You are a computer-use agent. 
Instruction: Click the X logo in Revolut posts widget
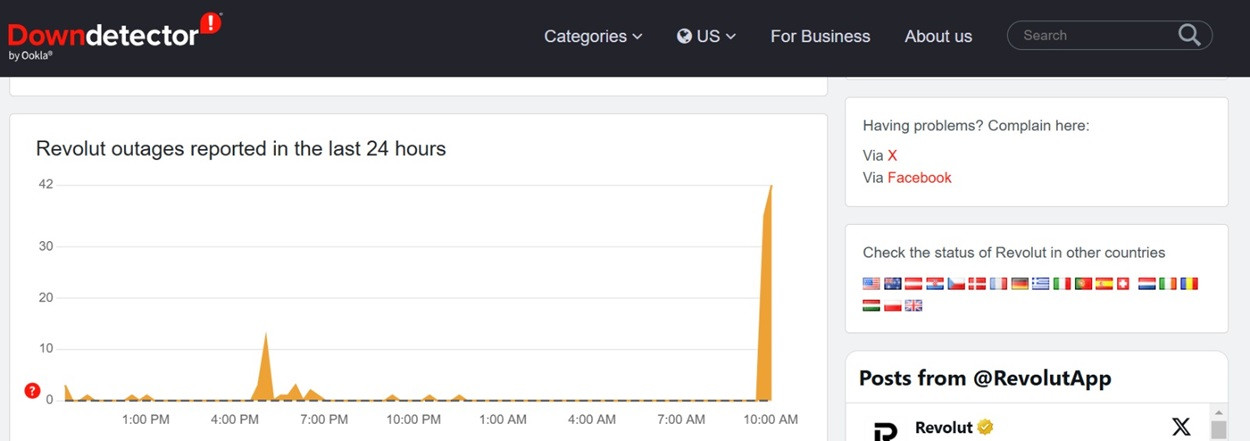pos(1181,428)
